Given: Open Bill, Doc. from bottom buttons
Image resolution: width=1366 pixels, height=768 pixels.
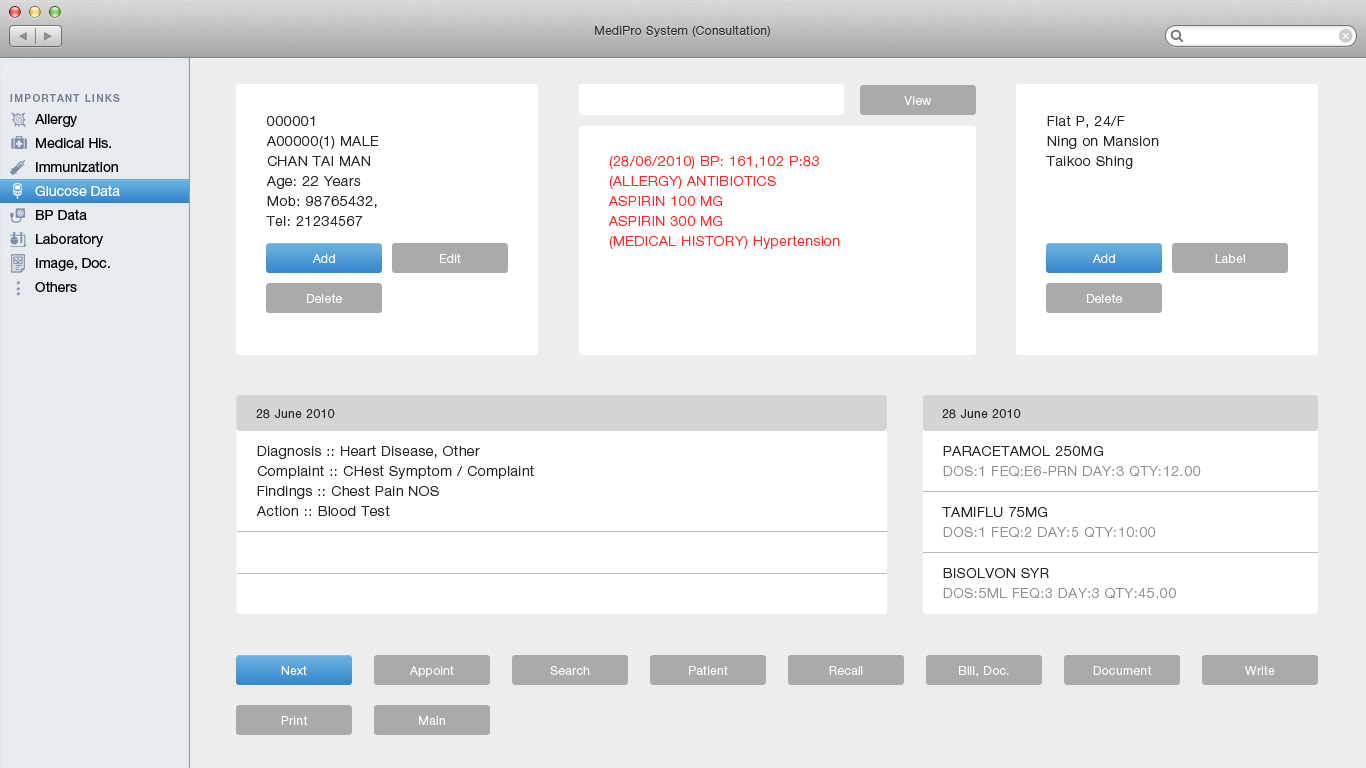Looking at the screenshot, I should tap(983, 670).
